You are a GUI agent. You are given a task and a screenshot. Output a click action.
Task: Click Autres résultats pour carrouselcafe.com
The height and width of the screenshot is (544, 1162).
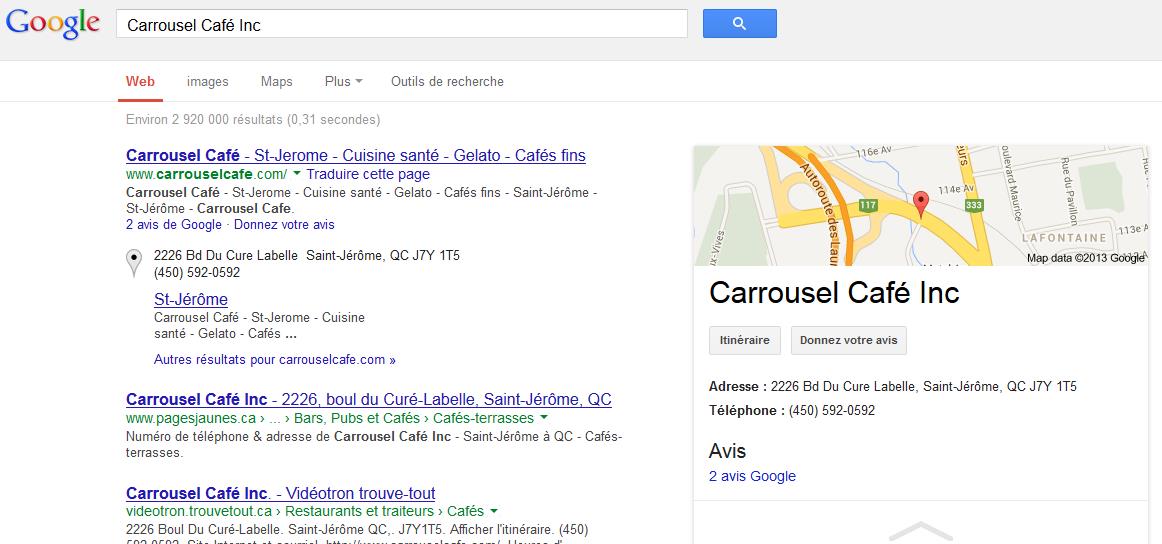point(275,359)
